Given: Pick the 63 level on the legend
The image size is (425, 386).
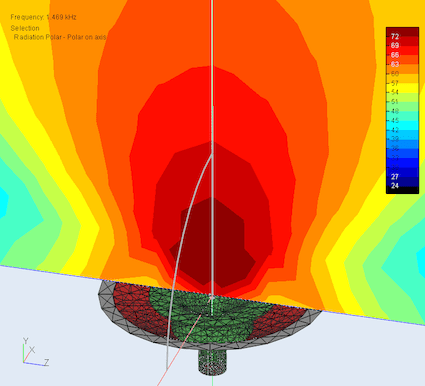Looking at the screenshot, I should tap(395, 64).
